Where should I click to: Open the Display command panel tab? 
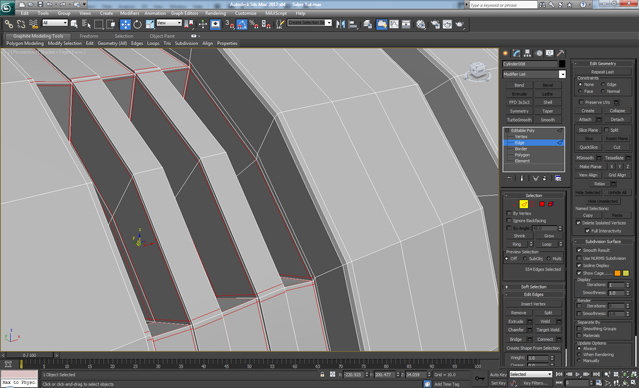pos(550,53)
